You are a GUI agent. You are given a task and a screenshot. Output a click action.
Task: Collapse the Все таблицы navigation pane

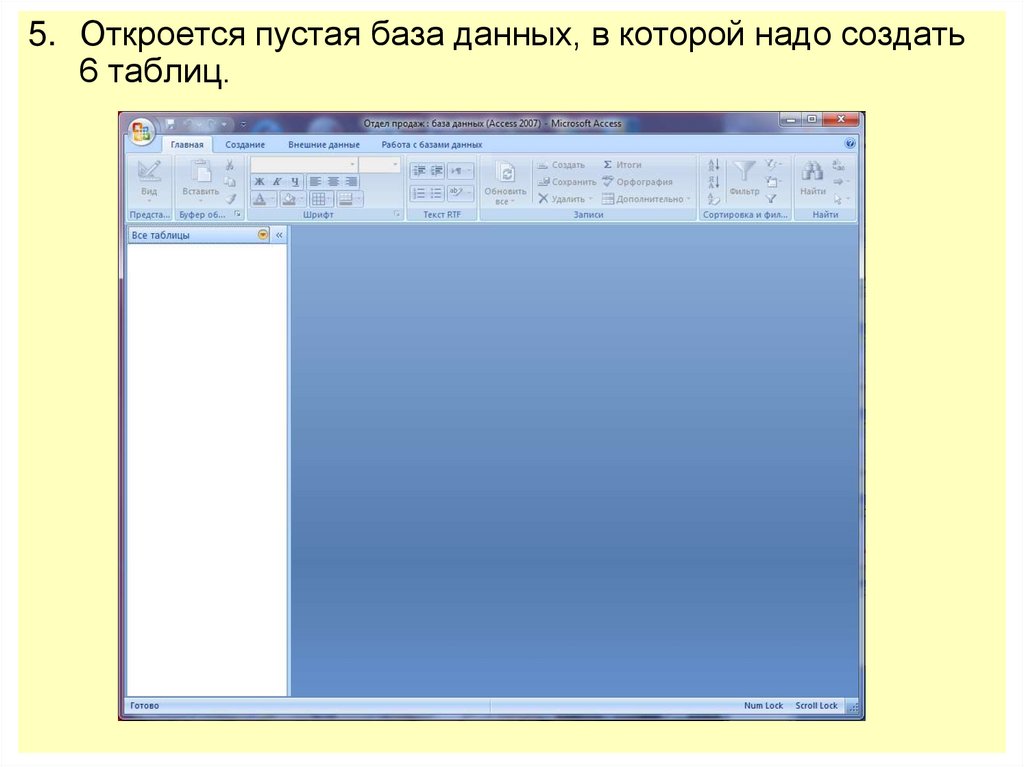point(279,235)
